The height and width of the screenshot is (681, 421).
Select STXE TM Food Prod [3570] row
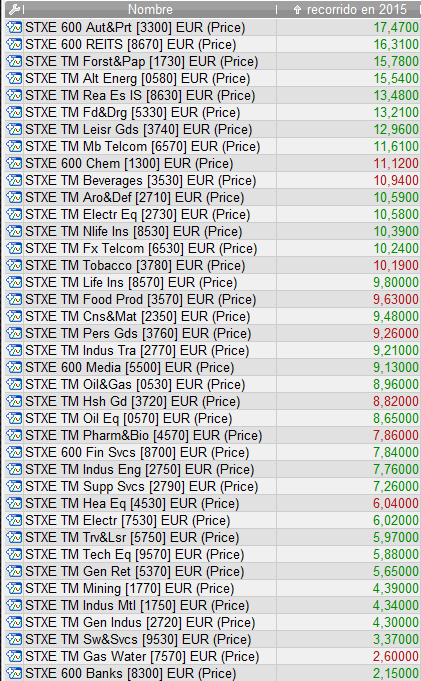pyautogui.click(x=212, y=299)
